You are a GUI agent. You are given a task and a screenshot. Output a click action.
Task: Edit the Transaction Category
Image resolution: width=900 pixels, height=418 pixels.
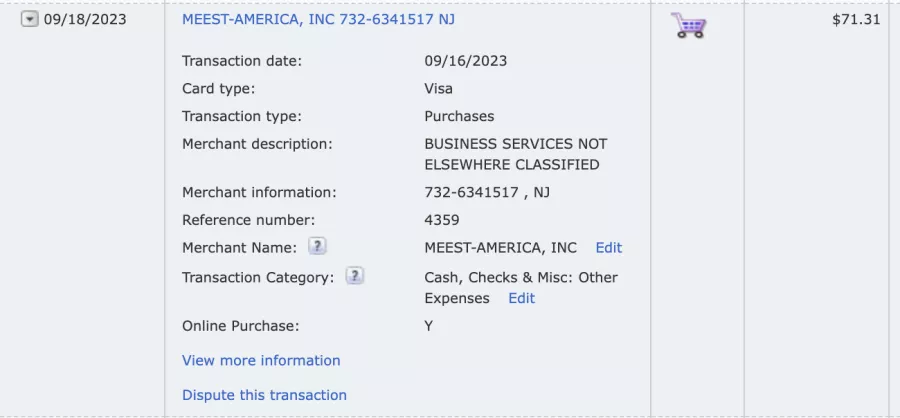[521, 298]
